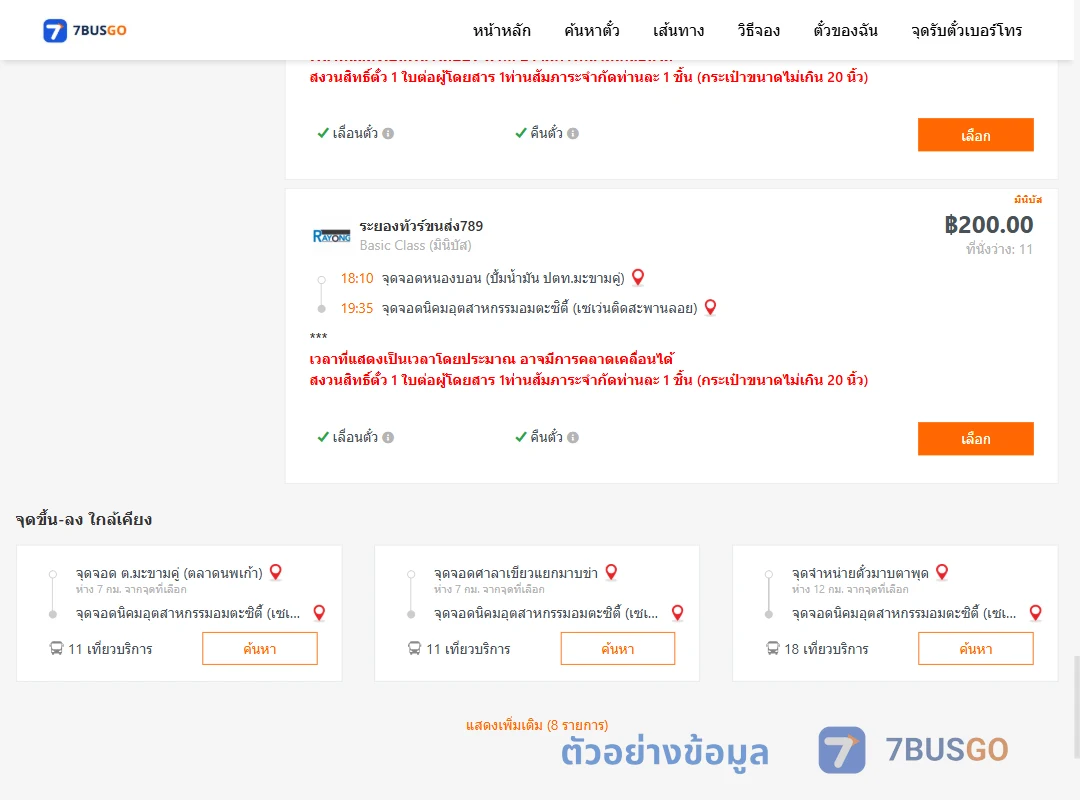Click เลือก button for ระยองทัวร์ขนส่ง789 ฿200.00 trip
Viewport: 1080px width, 800px height.
pos(975,438)
